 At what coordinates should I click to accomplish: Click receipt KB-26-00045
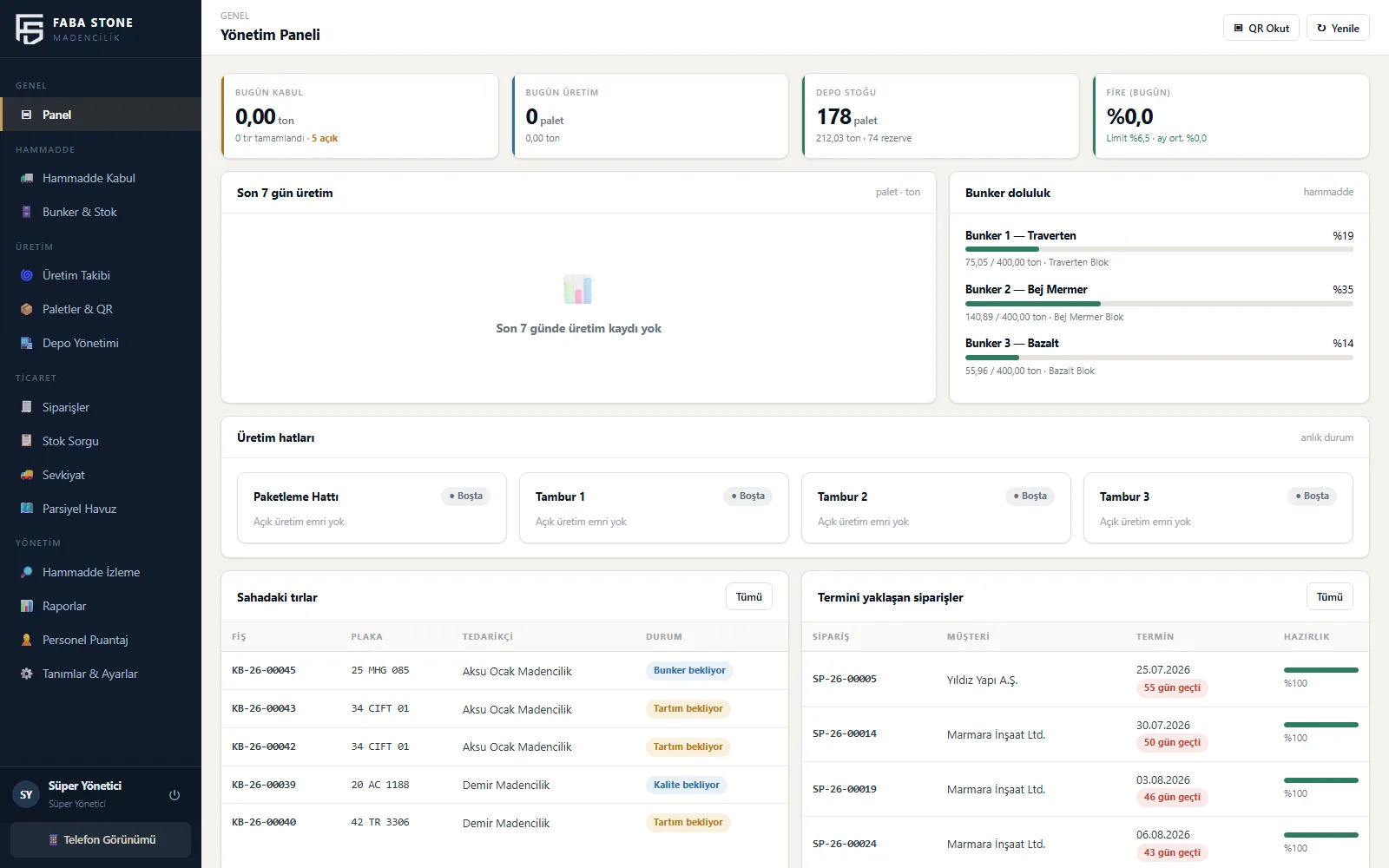(264, 670)
